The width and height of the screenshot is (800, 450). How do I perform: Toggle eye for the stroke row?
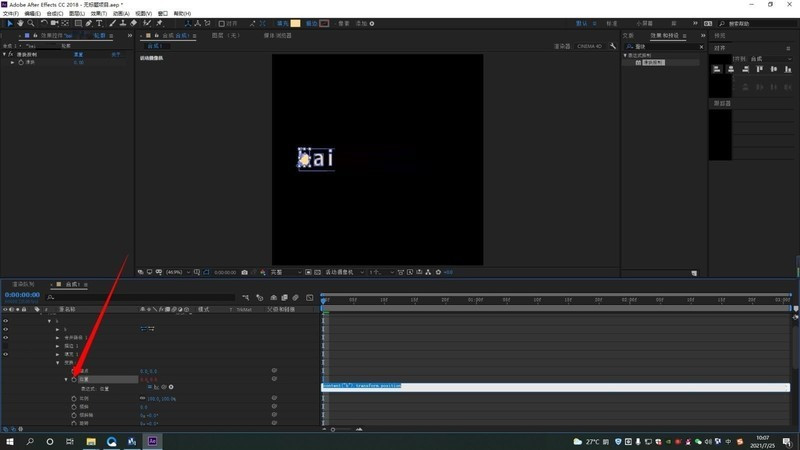[6, 346]
